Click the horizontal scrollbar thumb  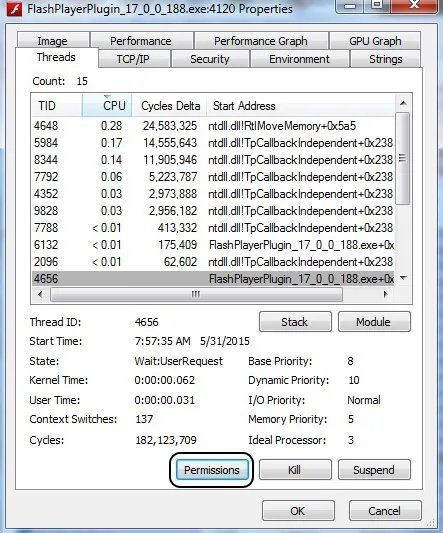click(x=196, y=294)
